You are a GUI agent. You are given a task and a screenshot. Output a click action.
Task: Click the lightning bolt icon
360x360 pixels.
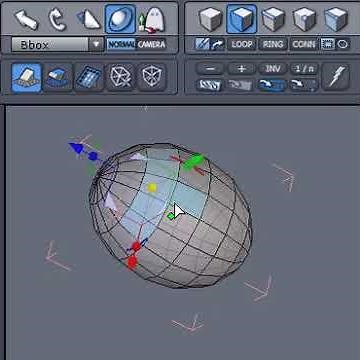pos(336,76)
